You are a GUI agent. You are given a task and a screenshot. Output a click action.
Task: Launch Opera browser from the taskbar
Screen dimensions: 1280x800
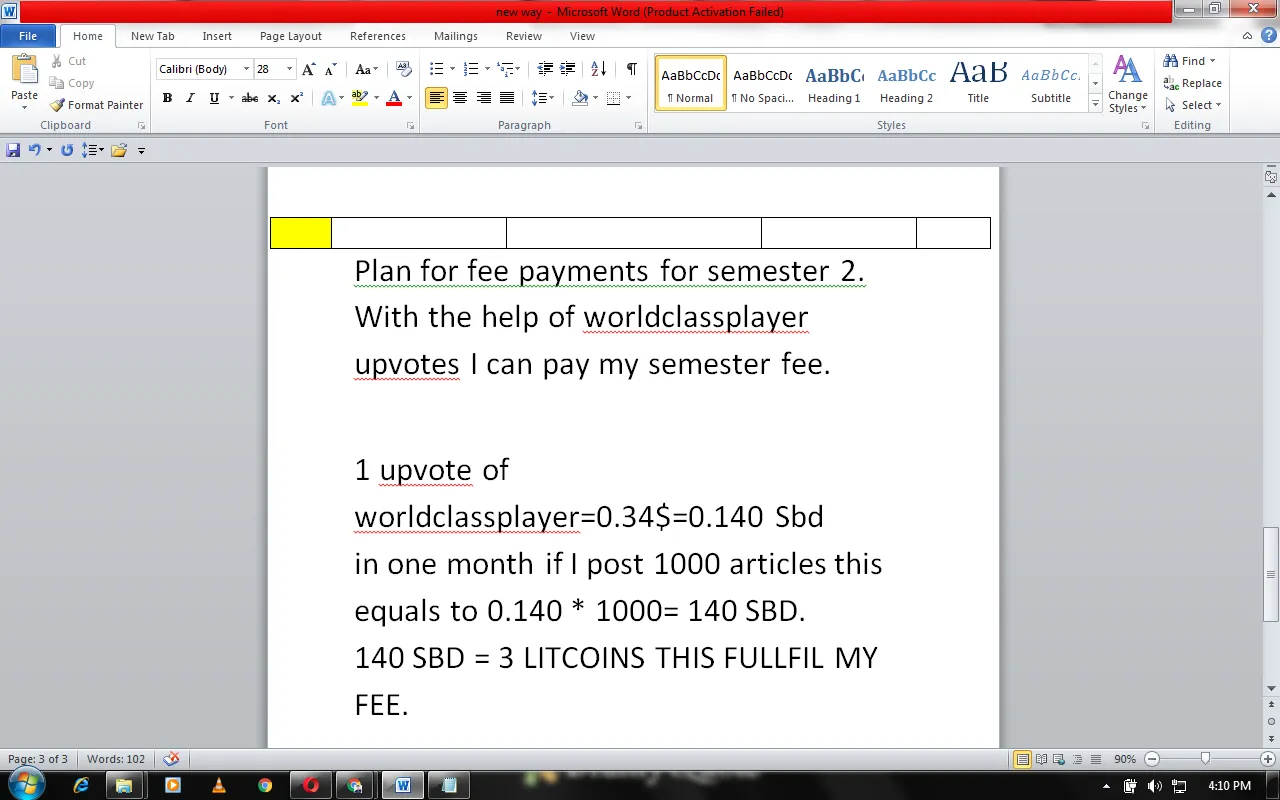(x=311, y=785)
